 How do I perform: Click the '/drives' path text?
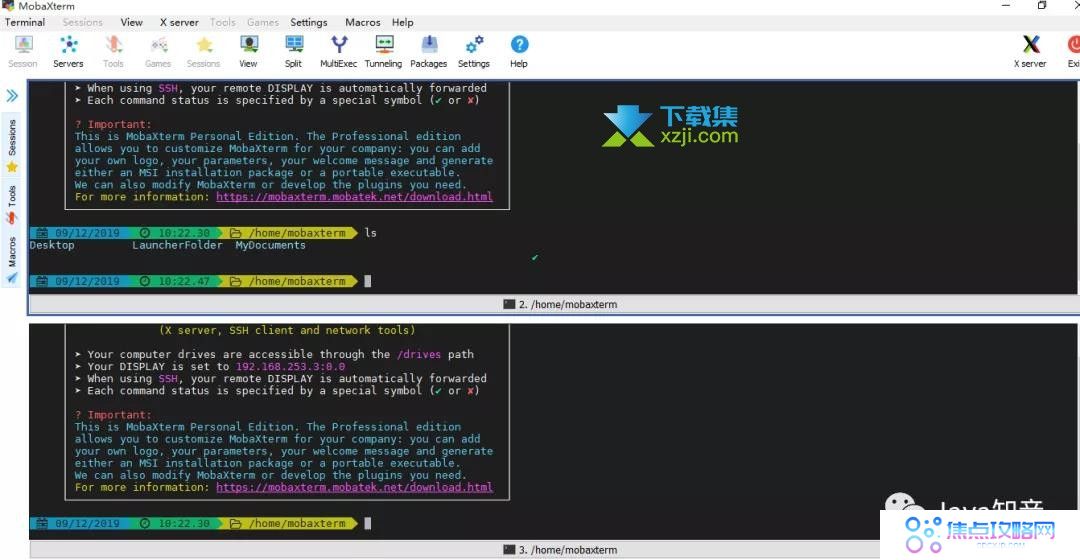(419, 354)
